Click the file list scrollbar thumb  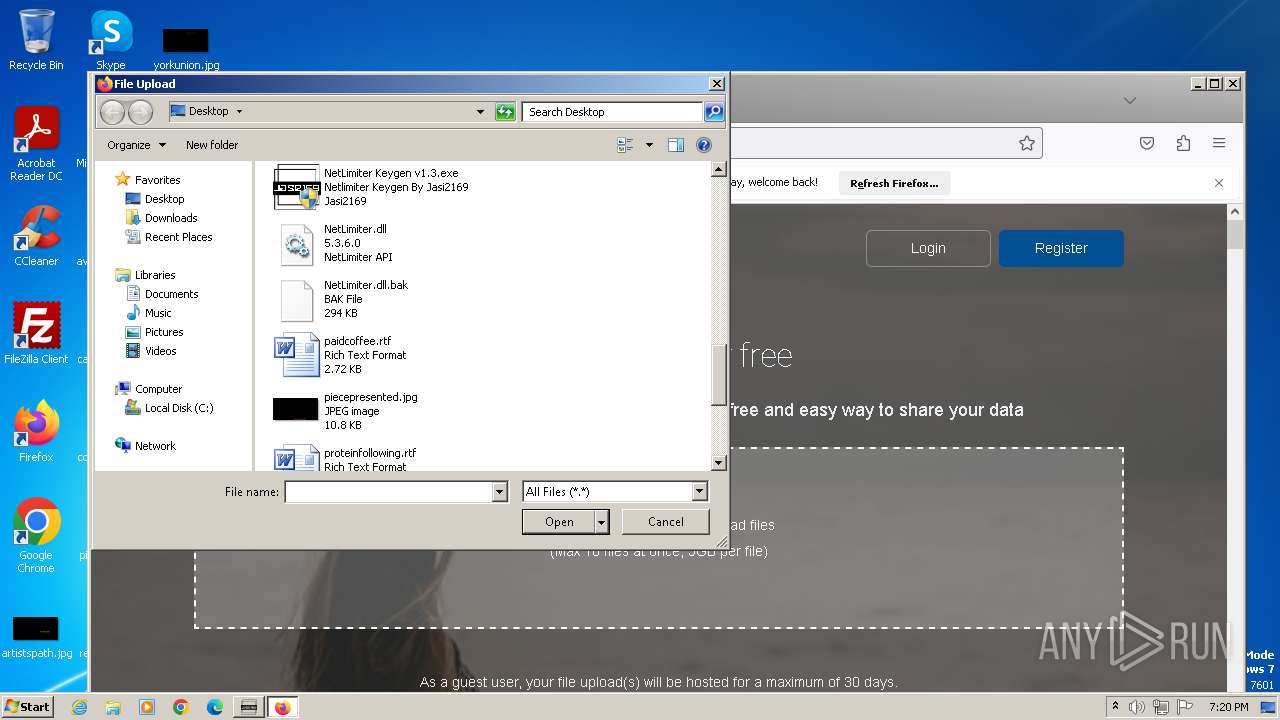point(718,376)
